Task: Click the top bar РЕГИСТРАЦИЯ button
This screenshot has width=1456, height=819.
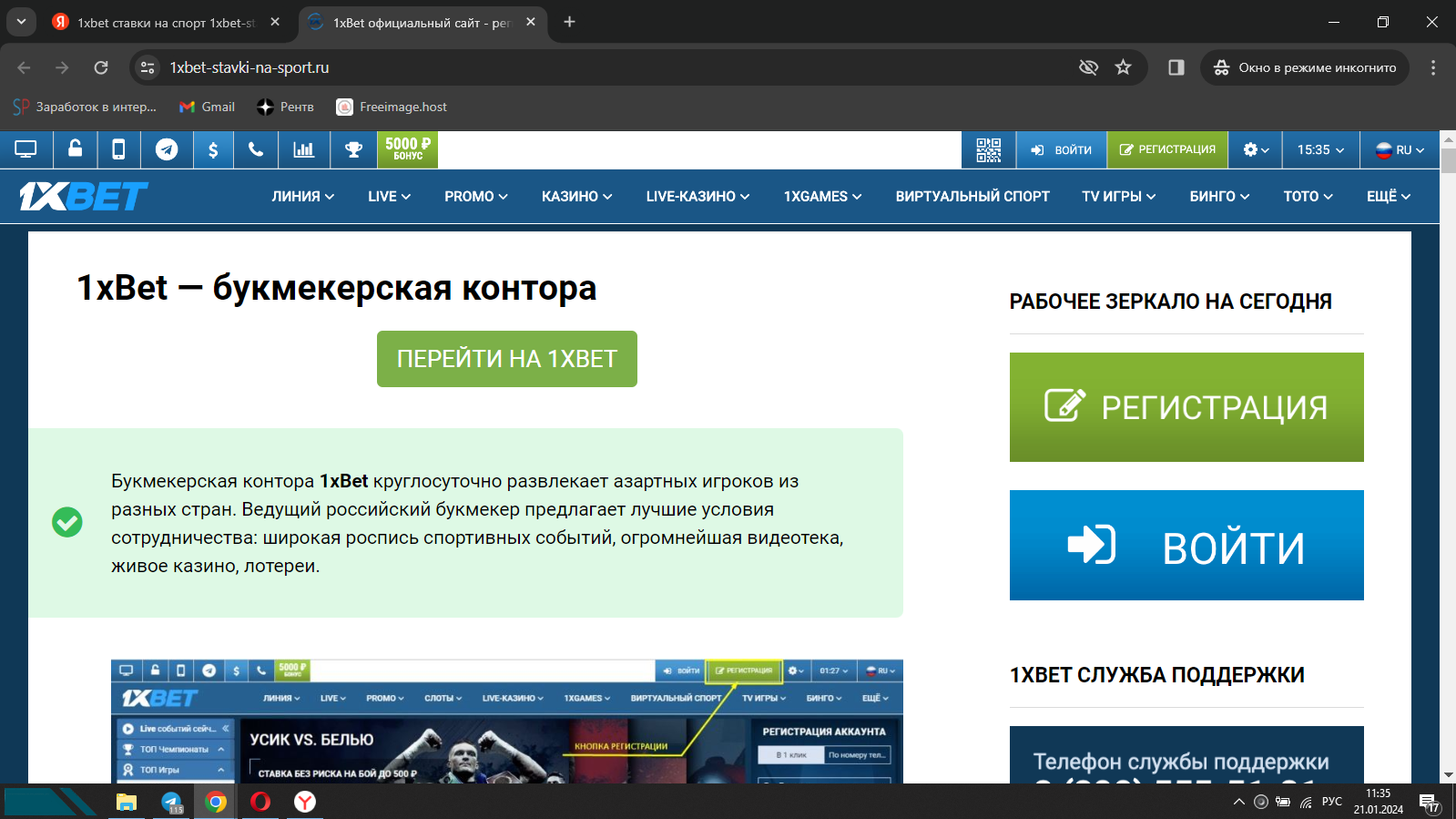Action: (x=1167, y=149)
